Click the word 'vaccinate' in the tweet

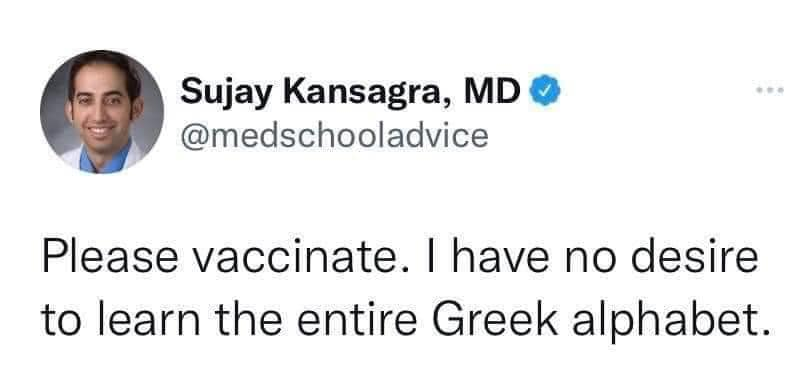[302, 258]
